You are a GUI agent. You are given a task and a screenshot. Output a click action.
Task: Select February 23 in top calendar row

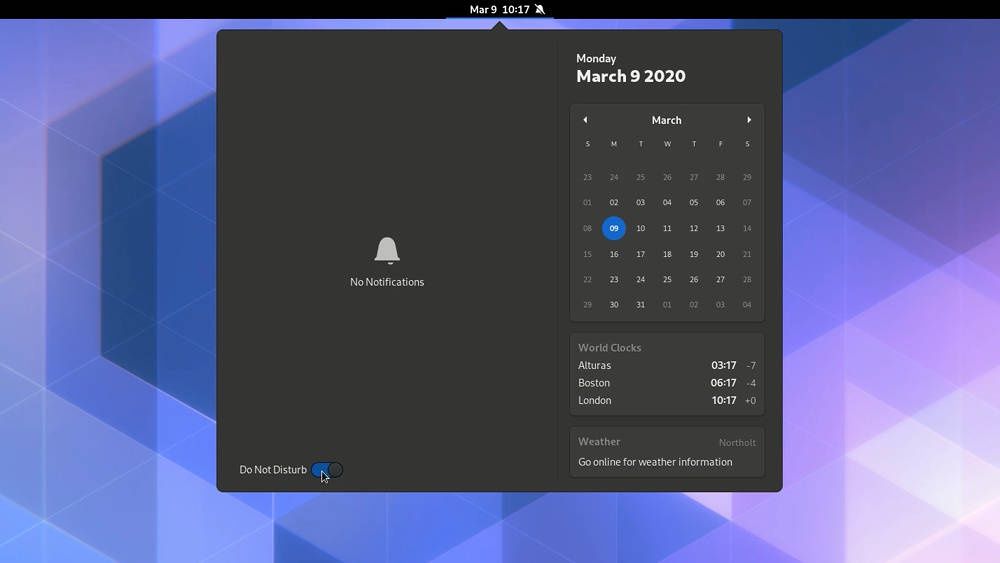587,177
